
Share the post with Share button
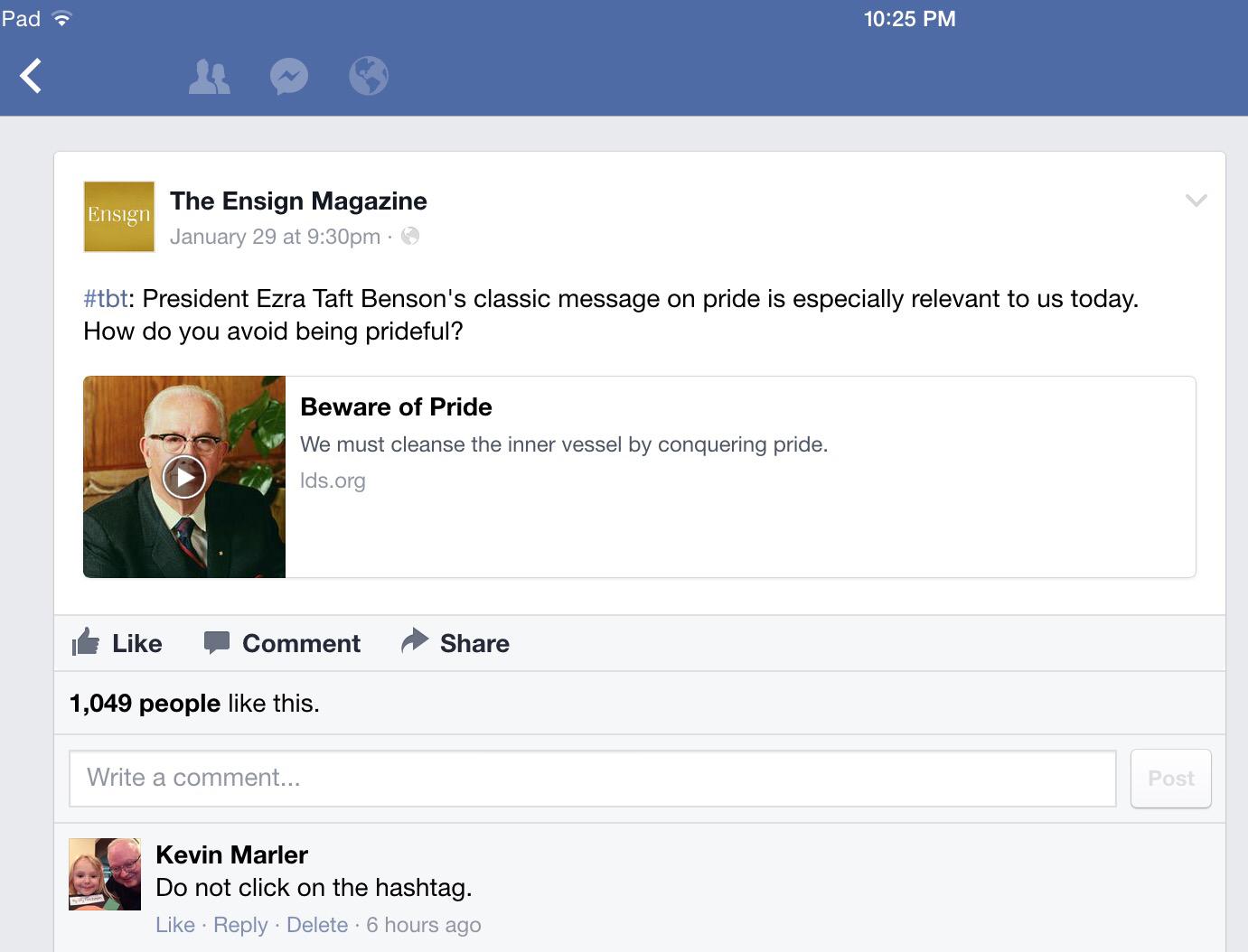(455, 643)
